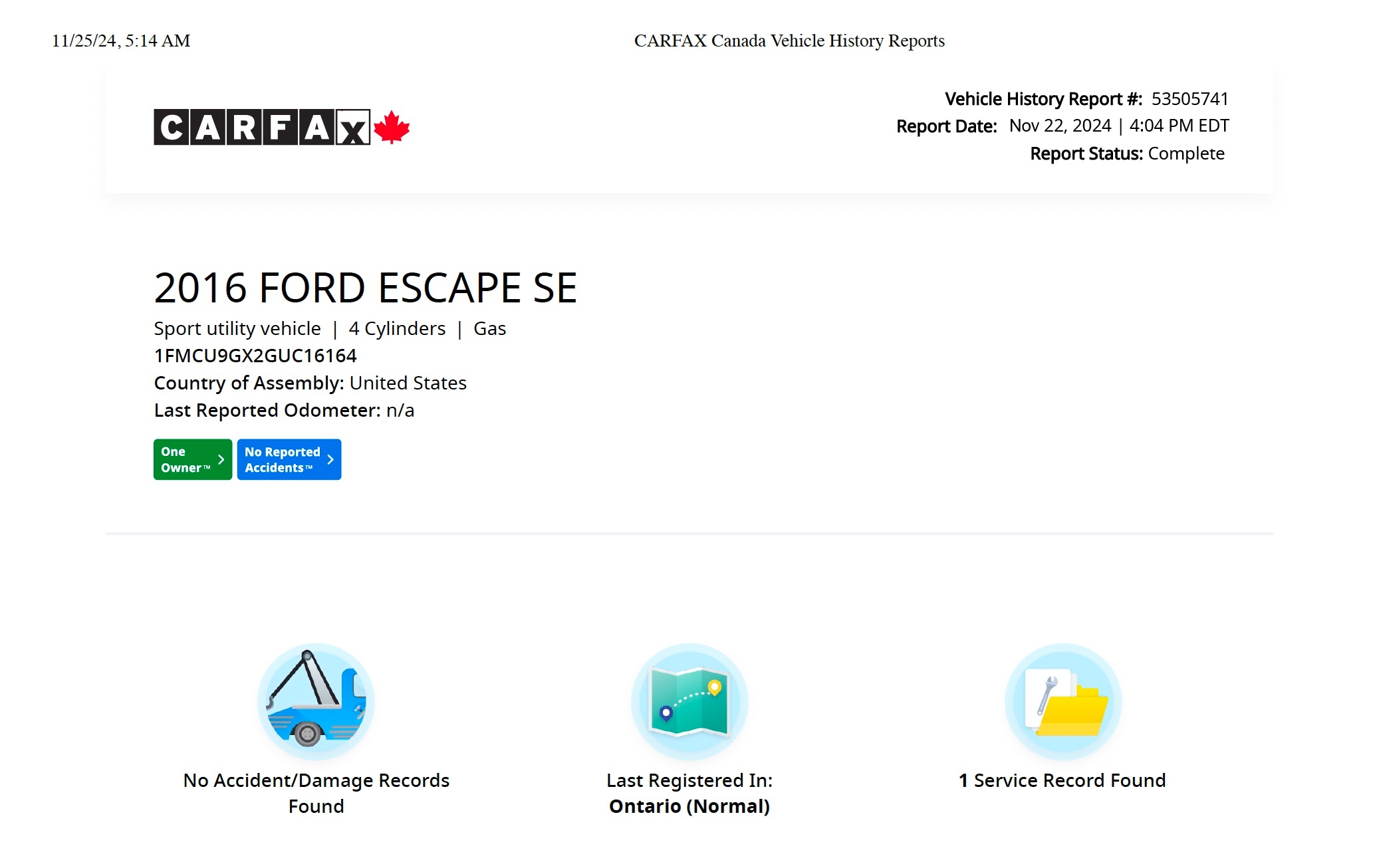This screenshot has width=1375, height=868.
Task: Click the tow truck accident icon
Action: click(x=316, y=701)
